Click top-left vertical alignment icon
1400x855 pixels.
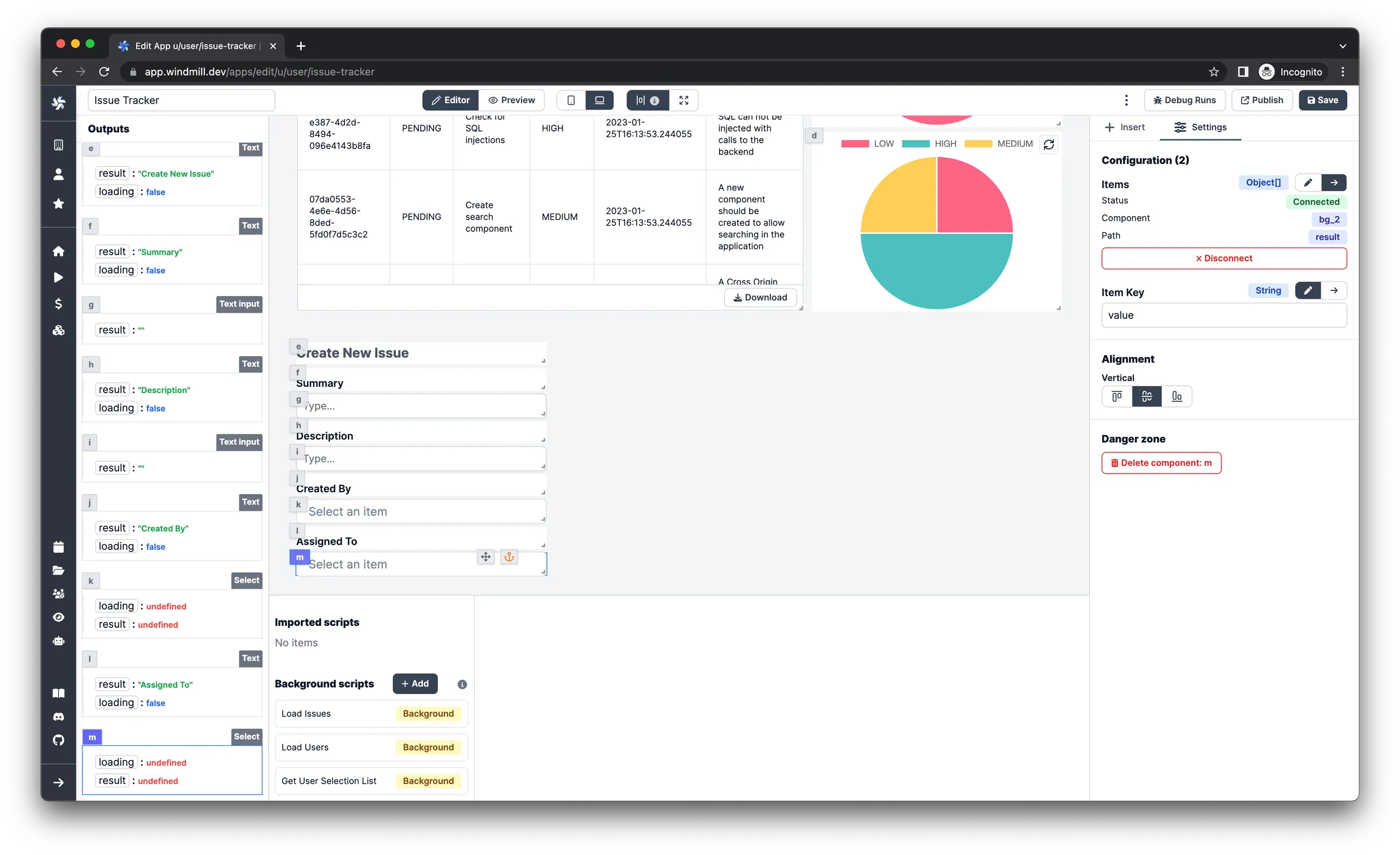pos(1117,396)
